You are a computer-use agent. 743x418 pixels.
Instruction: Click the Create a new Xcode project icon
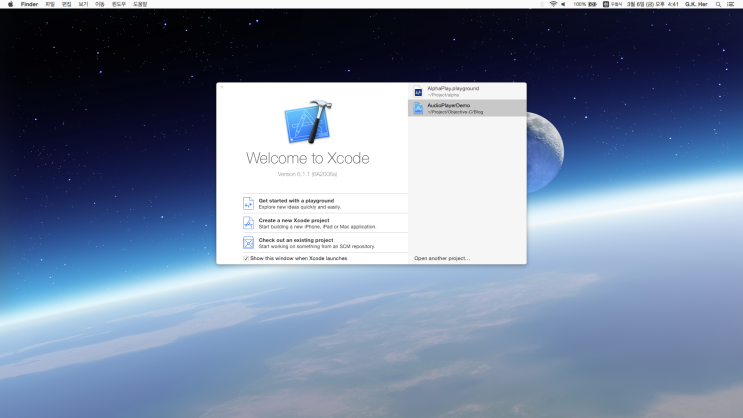[249, 223]
